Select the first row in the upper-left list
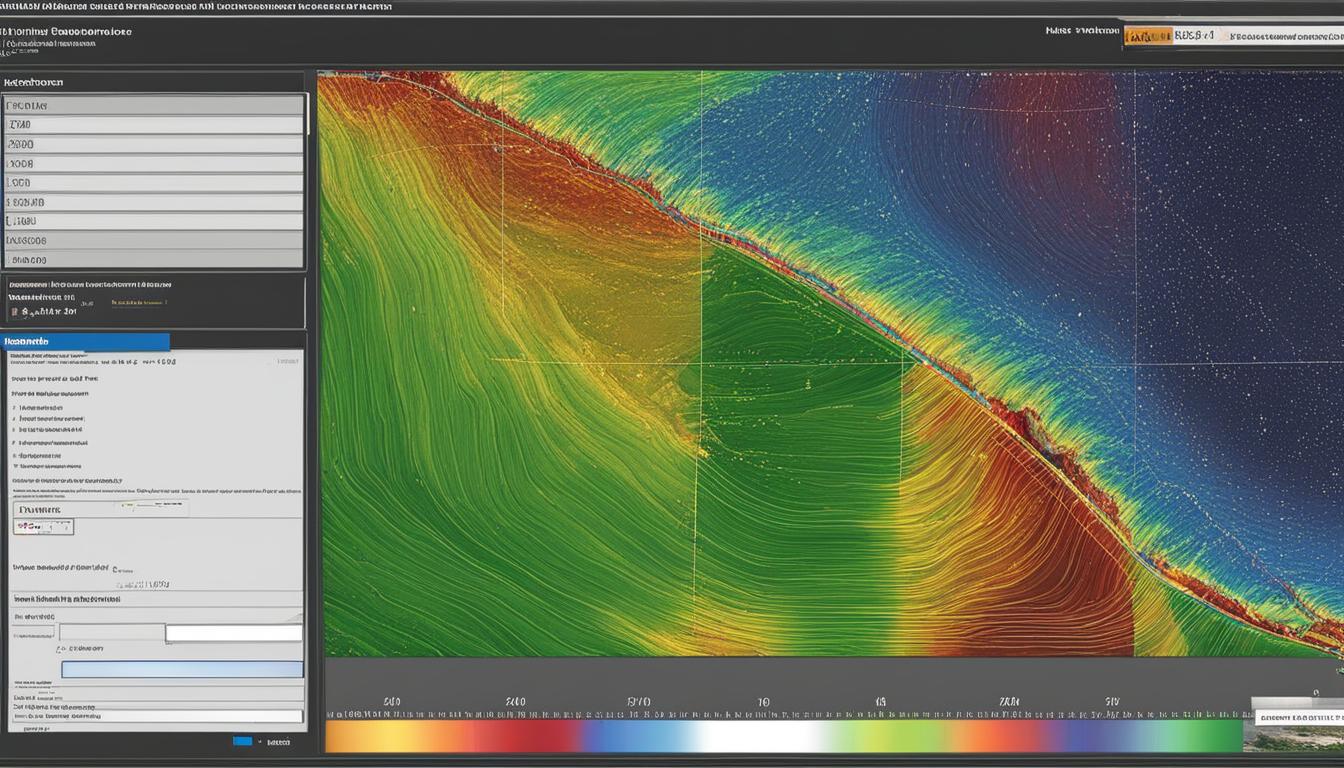This screenshot has width=1344, height=768. coord(154,106)
